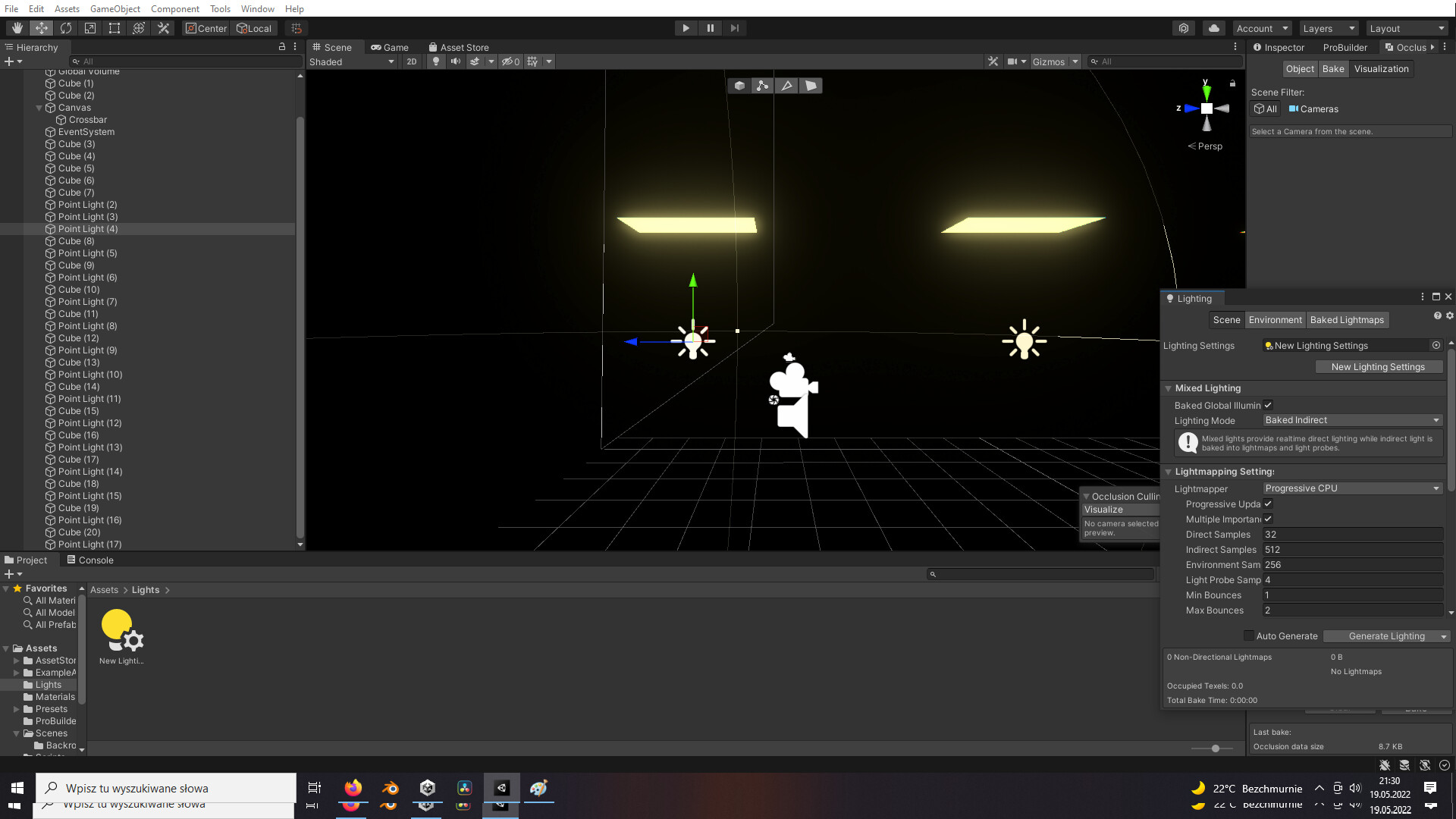Uncheck Progressive Updates checkbox
Image resolution: width=1456 pixels, height=819 pixels.
(1268, 504)
